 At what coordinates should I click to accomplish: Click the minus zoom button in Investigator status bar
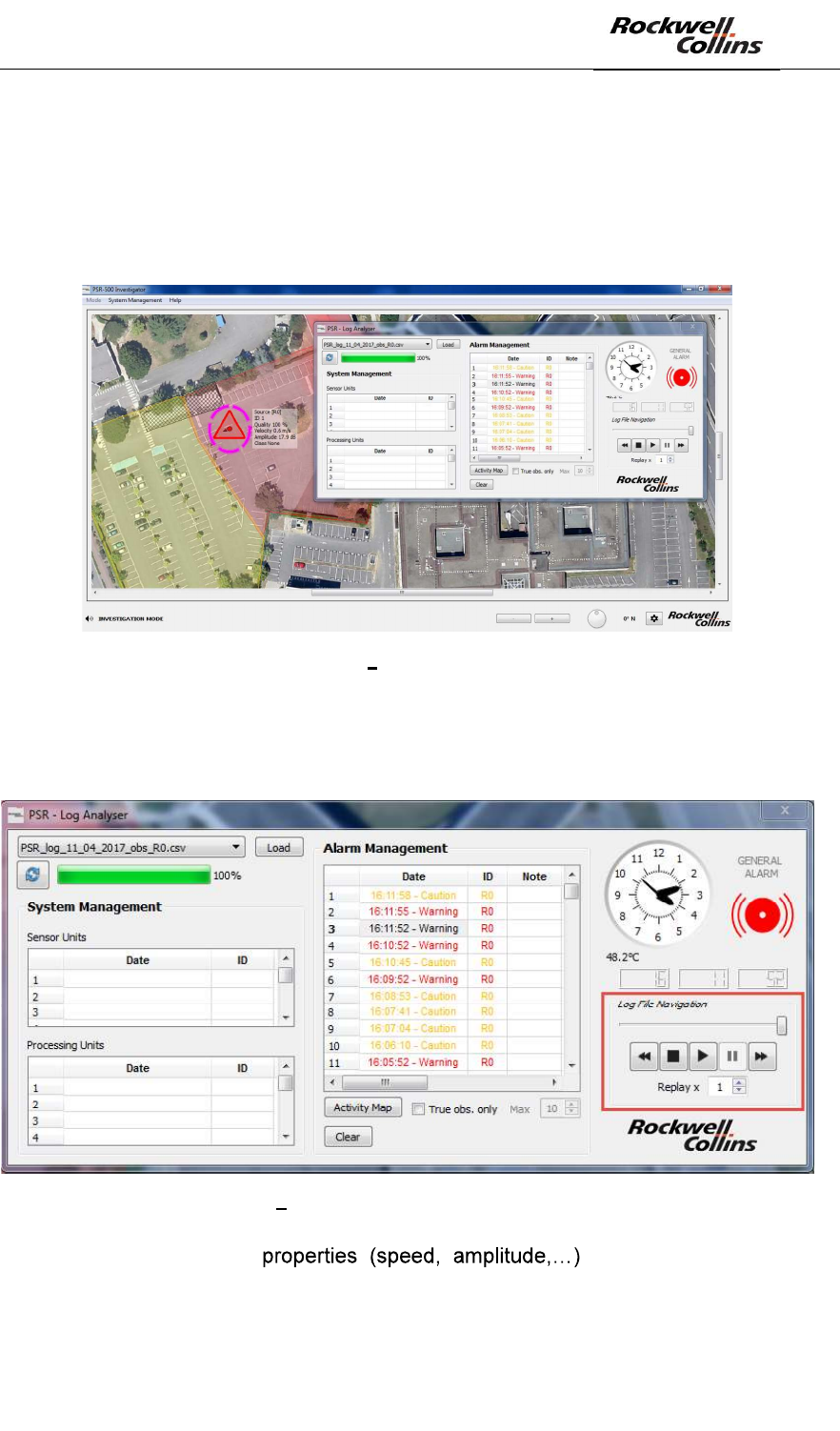click(x=514, y=618)
